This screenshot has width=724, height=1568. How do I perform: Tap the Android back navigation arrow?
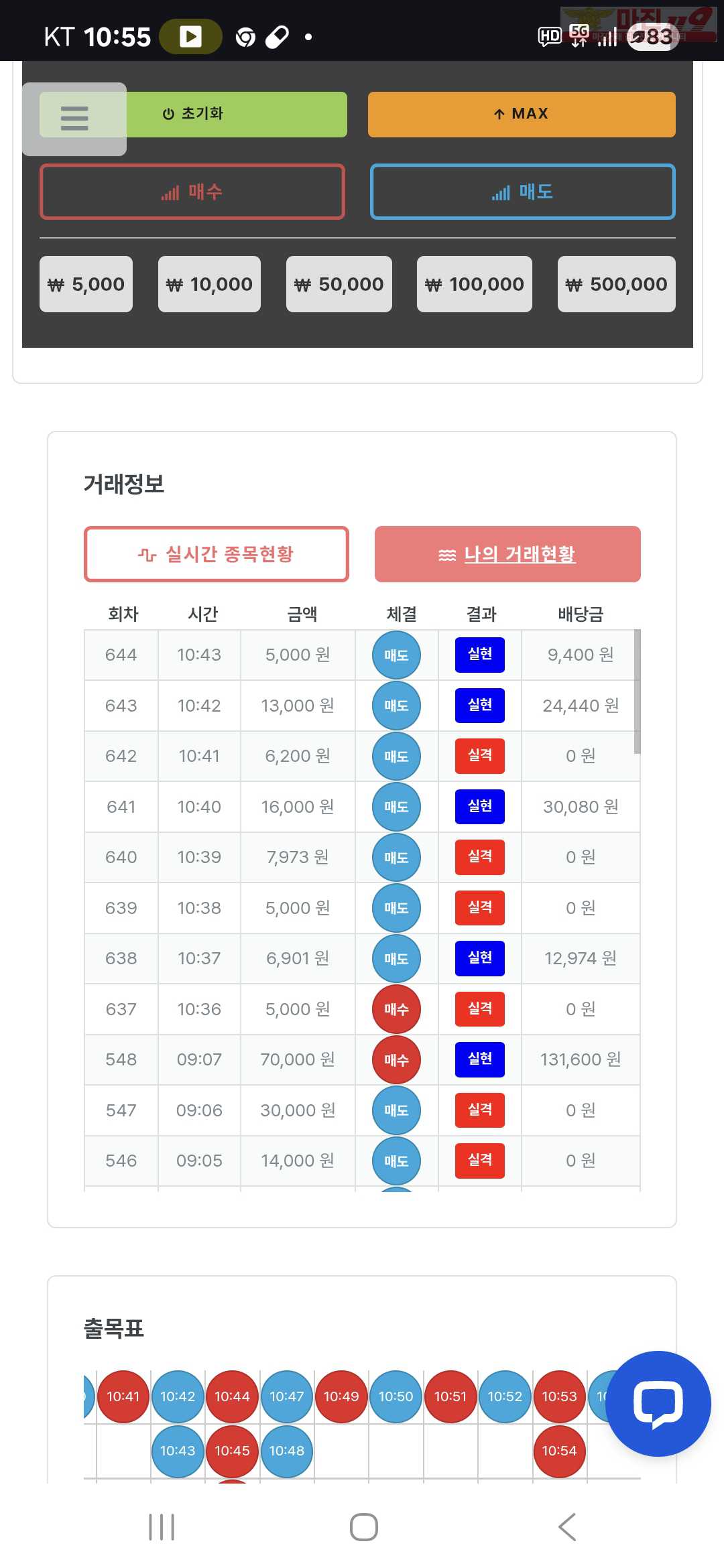tap(567, 1527)
